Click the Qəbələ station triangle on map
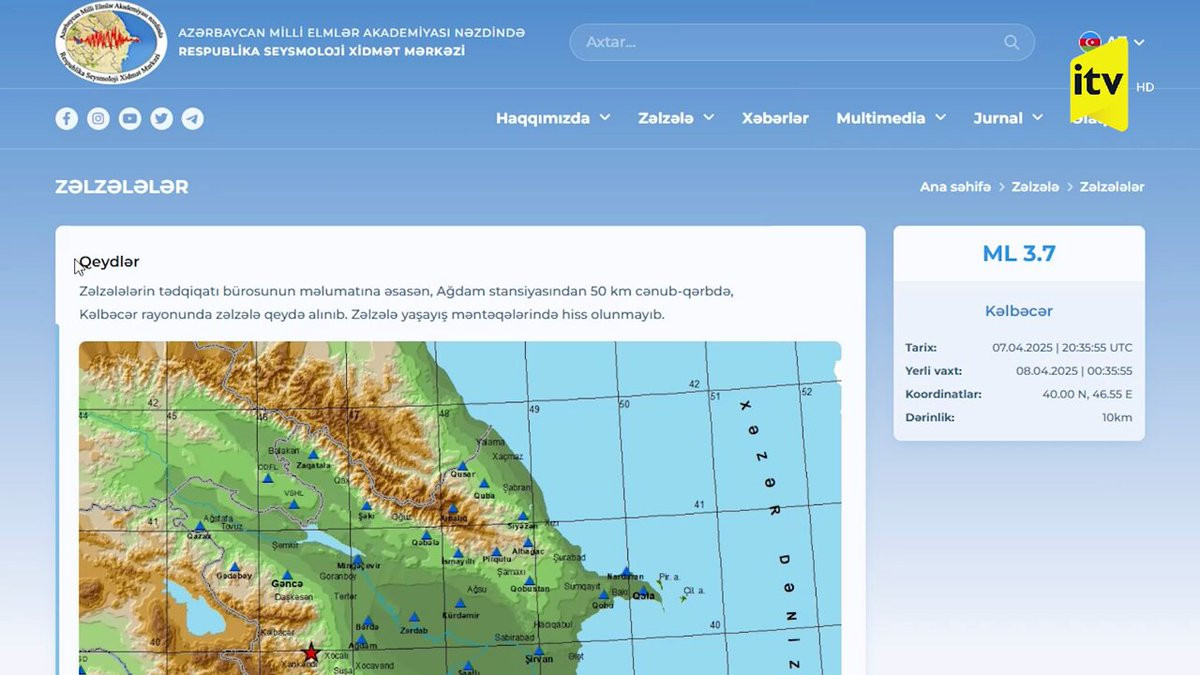 [426, 535]
